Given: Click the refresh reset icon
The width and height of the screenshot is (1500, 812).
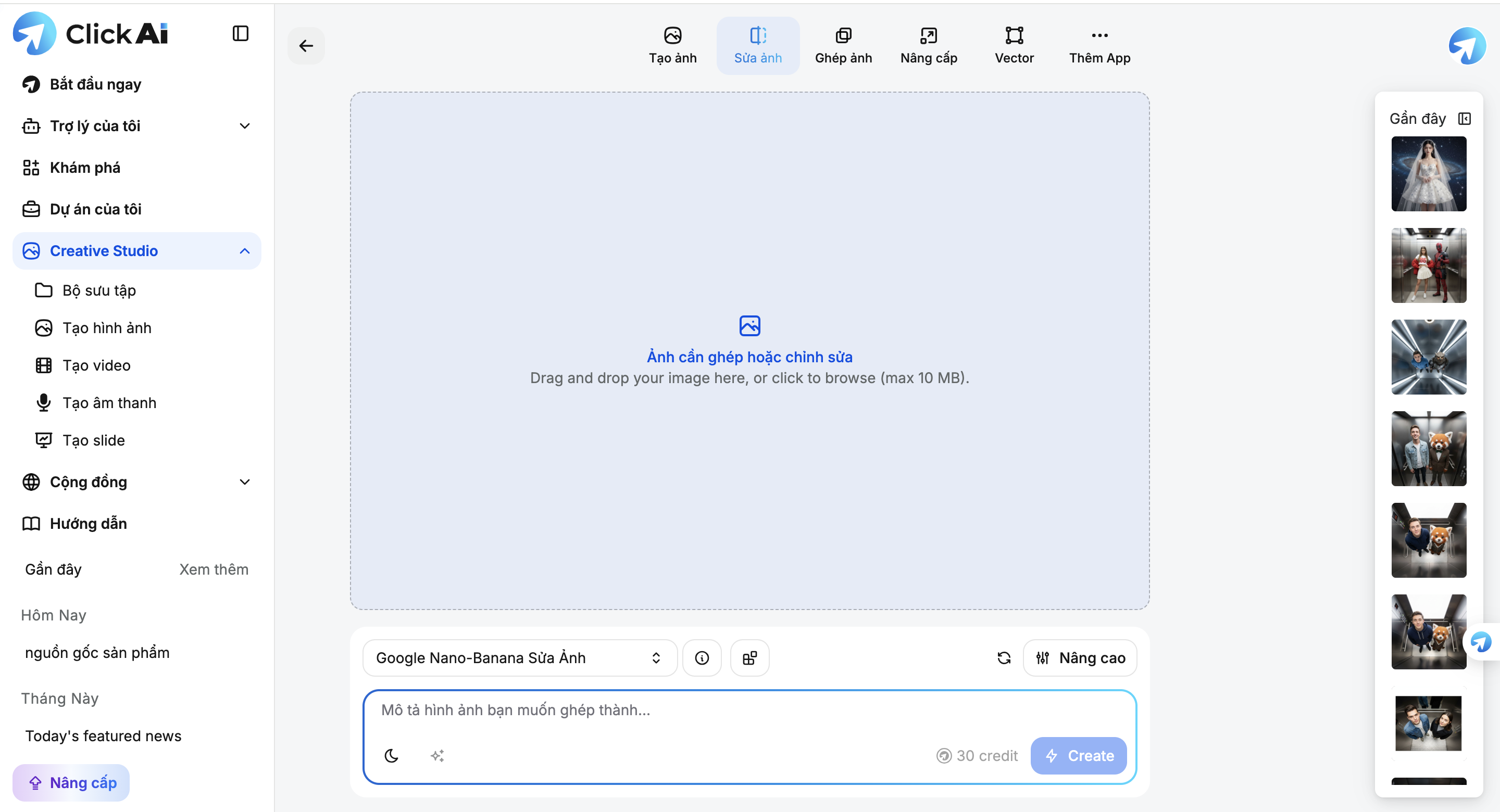Looking at the screenshot, I should (1003, 658).
